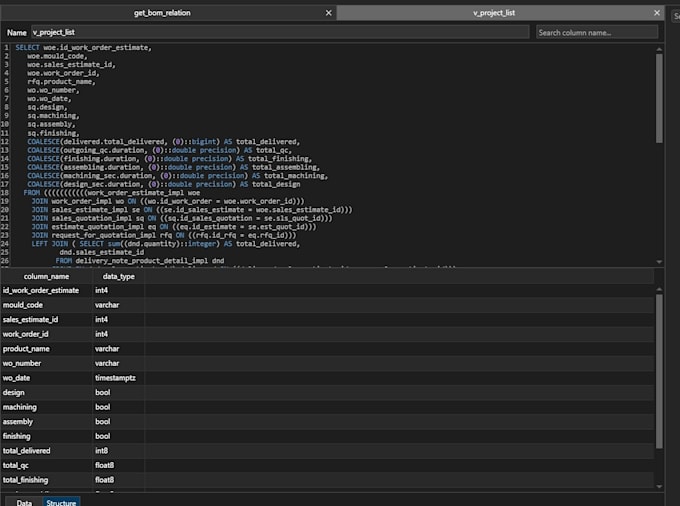Select the wo_number column row
680x506 pixels.
click(x=327, y=363)
